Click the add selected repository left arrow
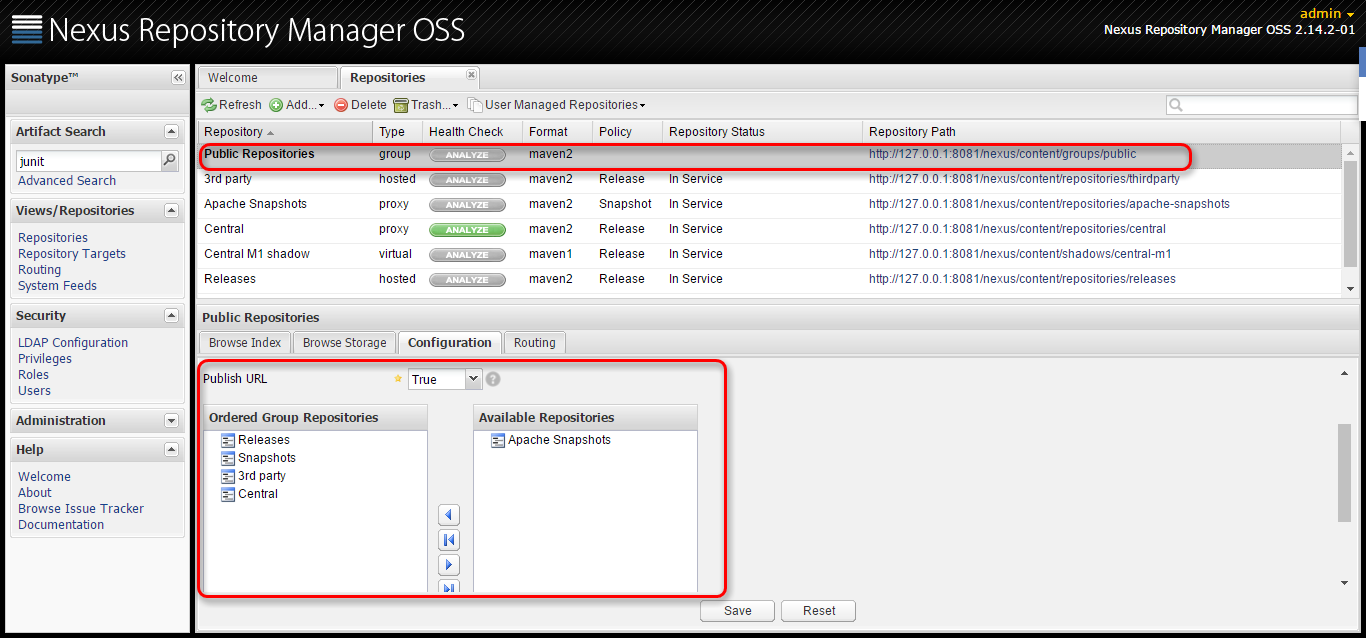The width and height of the screenshot is (1366, 638). click(x=449, y=515)
